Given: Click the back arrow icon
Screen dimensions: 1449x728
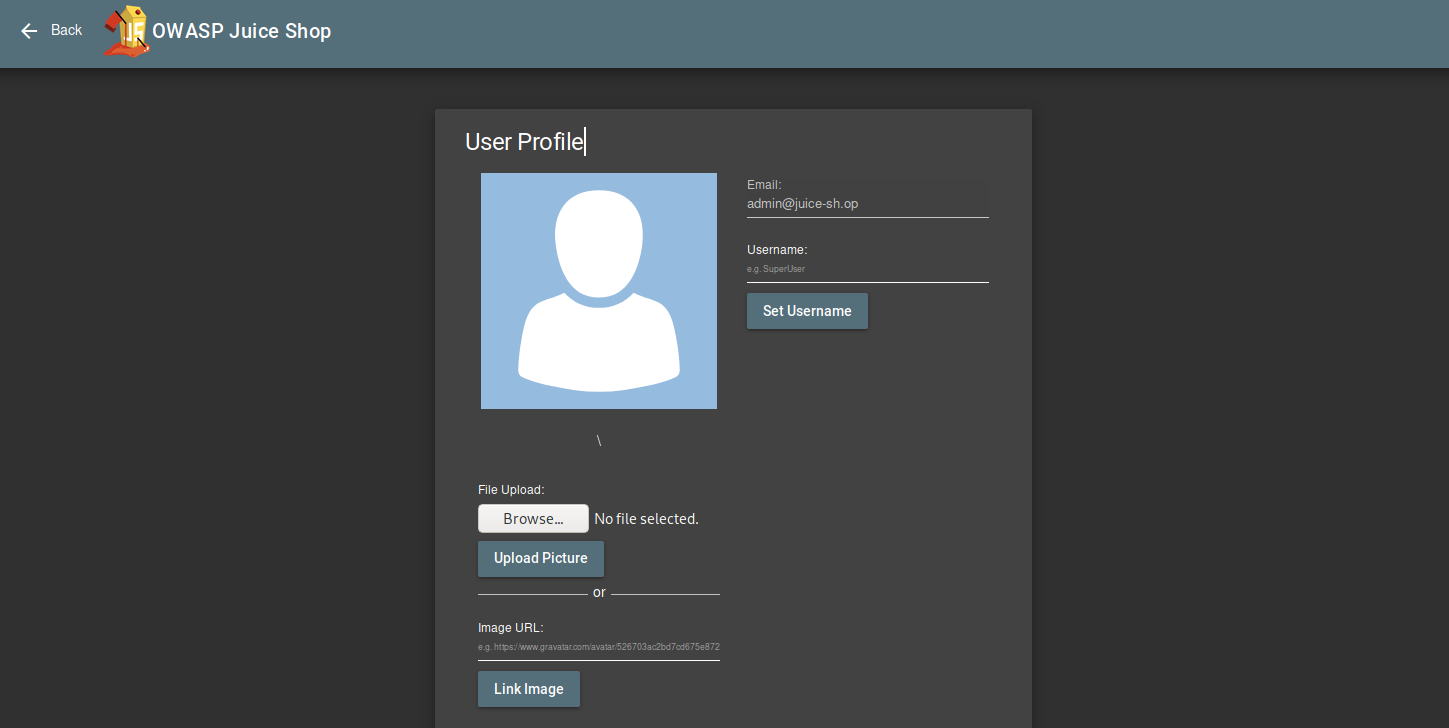Looking at the screenshot, I should coord(29,31).
